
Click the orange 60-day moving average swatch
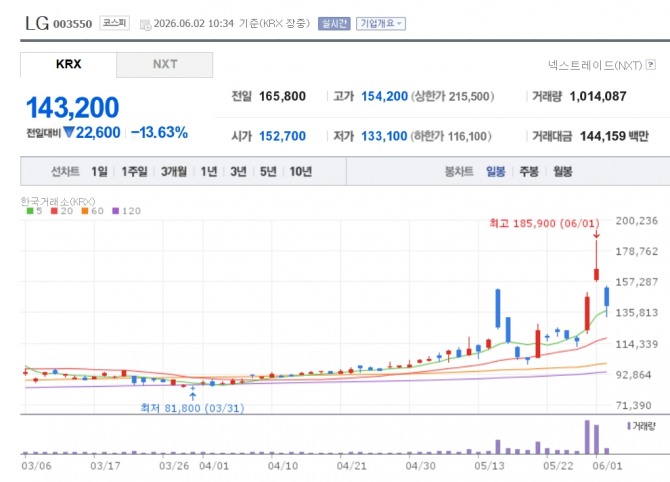click(85, 211)
